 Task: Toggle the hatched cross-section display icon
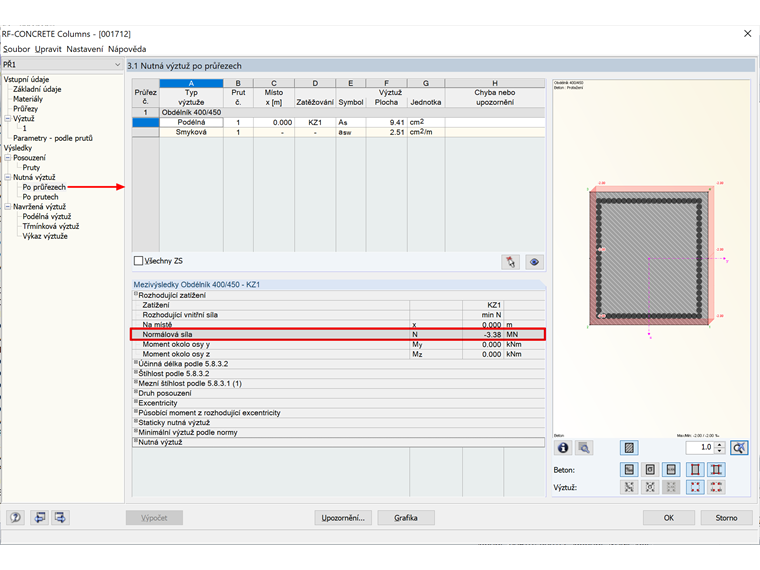click(629, 448)
